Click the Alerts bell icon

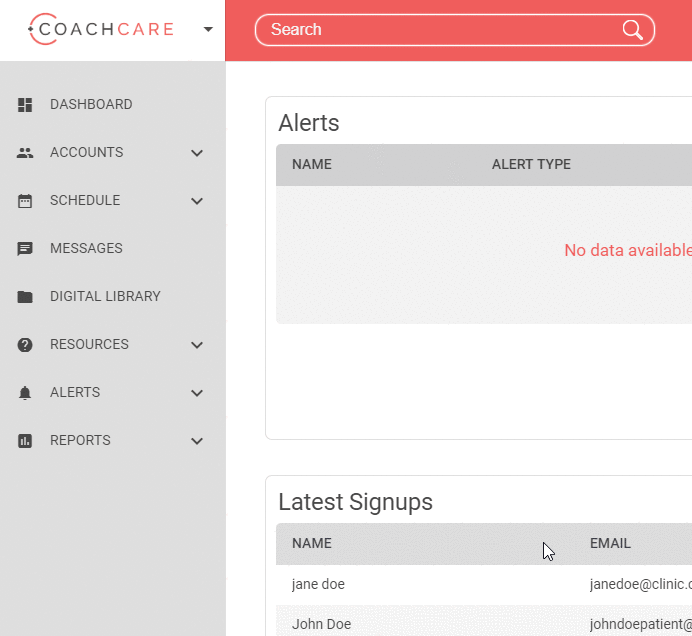(25, 393)
